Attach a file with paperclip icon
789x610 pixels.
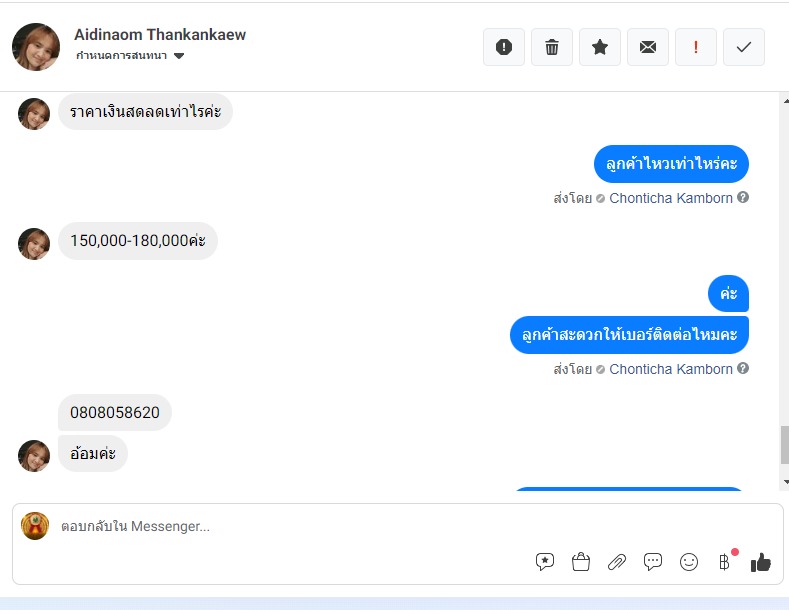click(617, 562)
